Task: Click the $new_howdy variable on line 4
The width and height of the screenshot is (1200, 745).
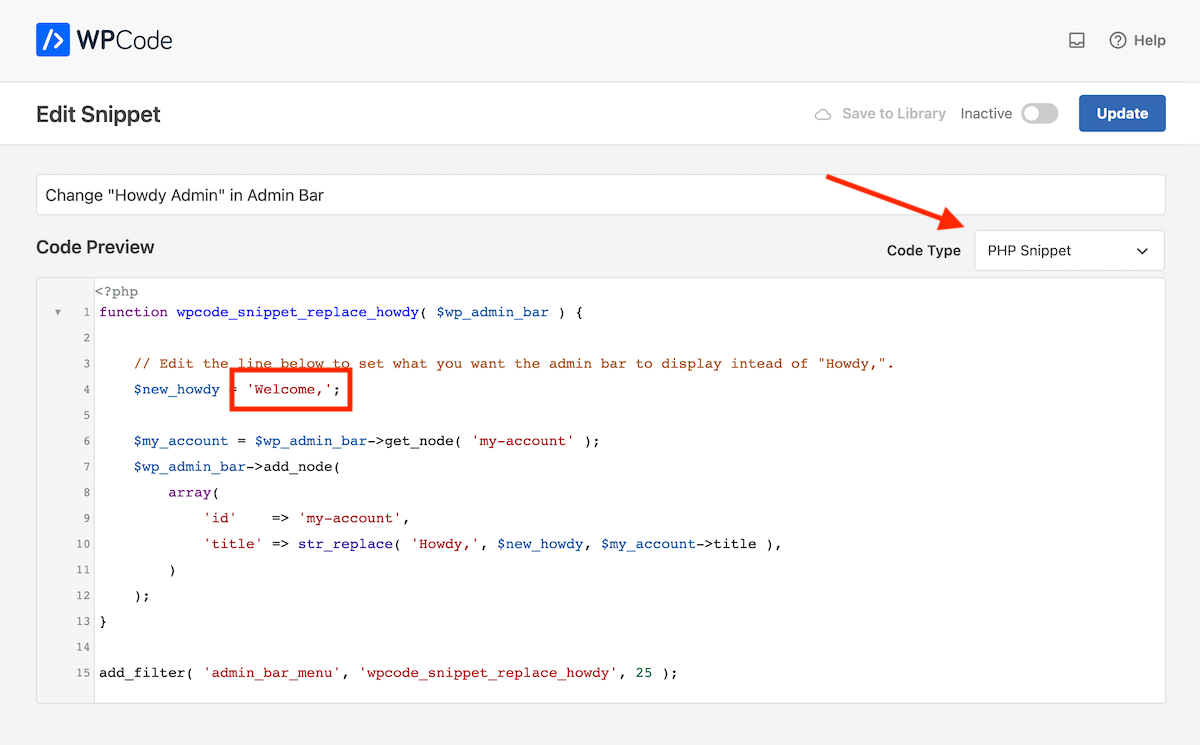Action: coord(177,390)
